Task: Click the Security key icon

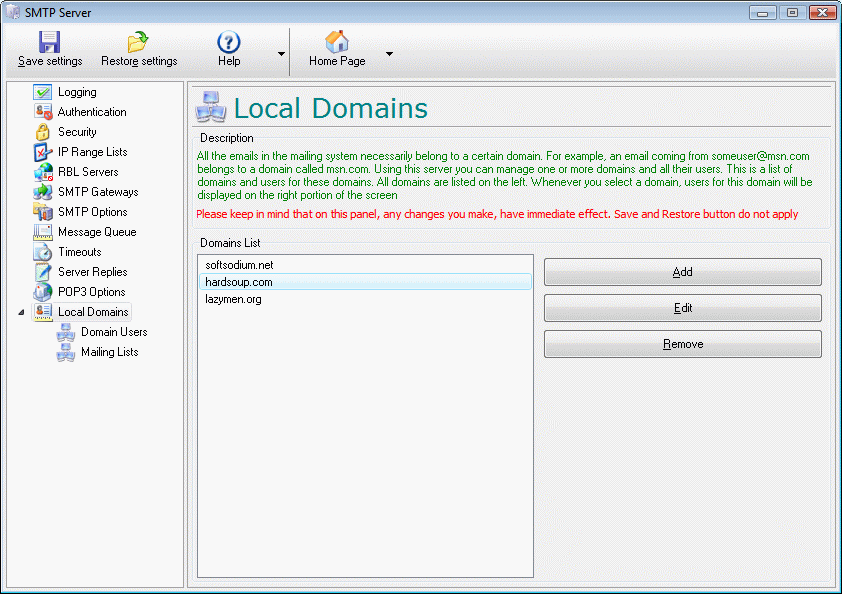Action: click(x=43, y=131)
